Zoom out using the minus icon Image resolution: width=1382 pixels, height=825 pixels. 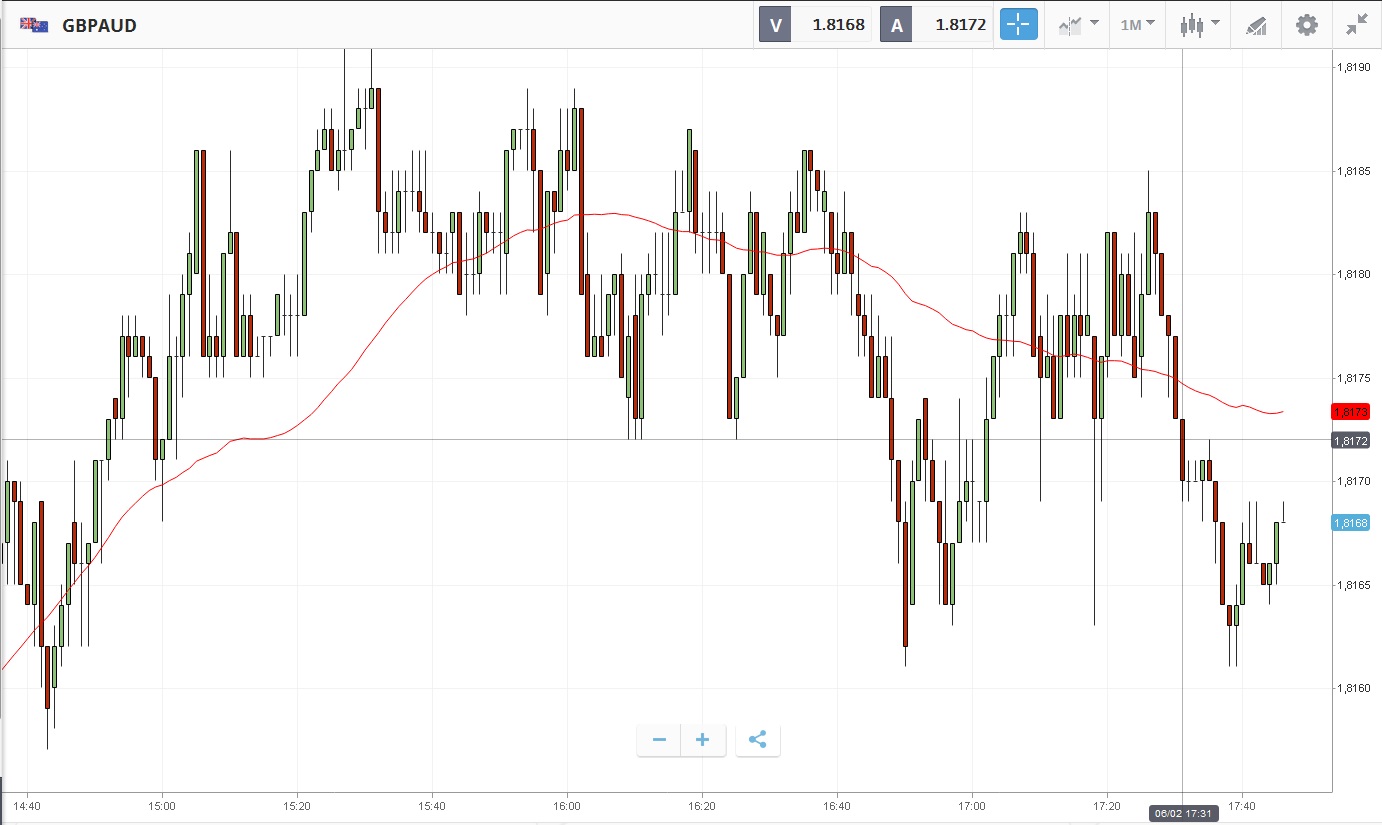(659, 740)
